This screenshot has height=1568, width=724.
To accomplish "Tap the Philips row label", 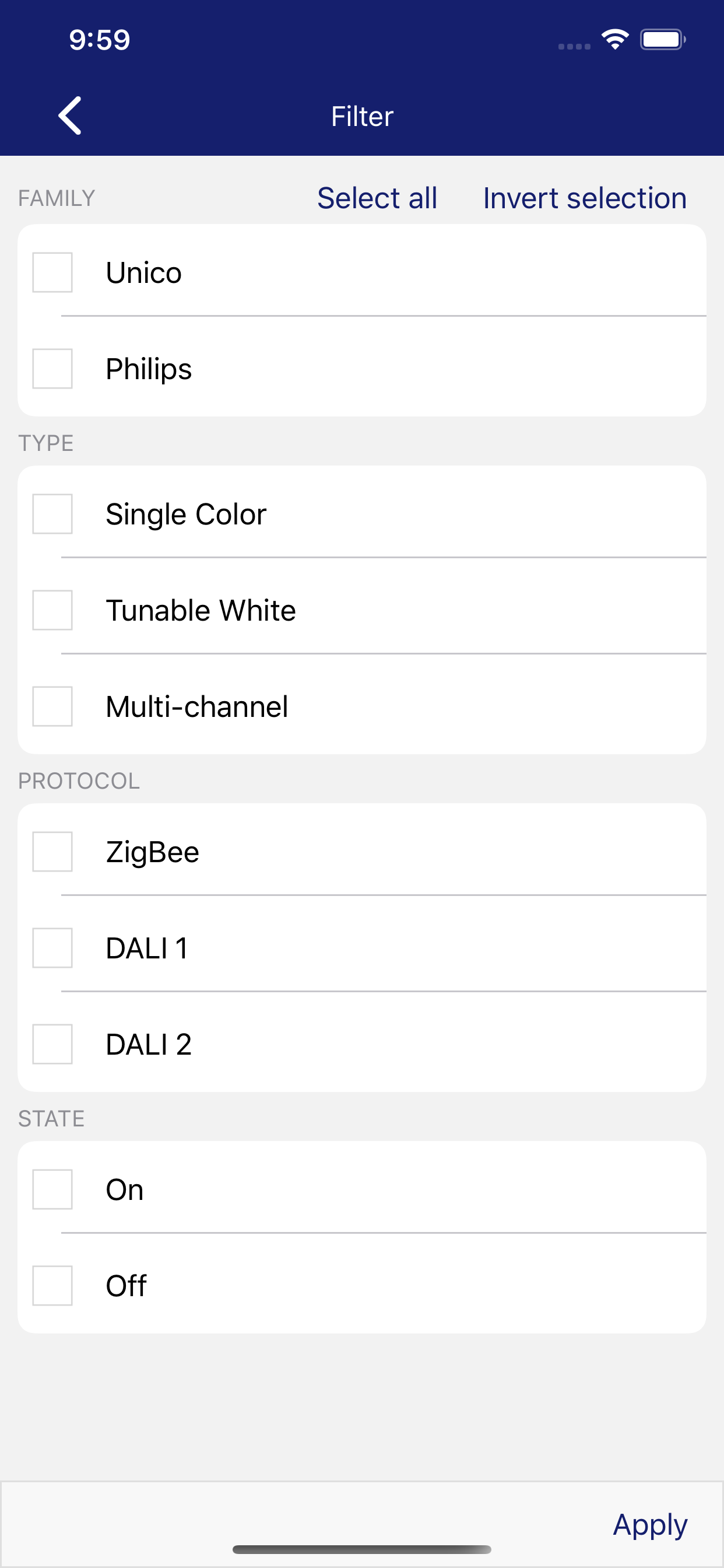I will 149,369.
